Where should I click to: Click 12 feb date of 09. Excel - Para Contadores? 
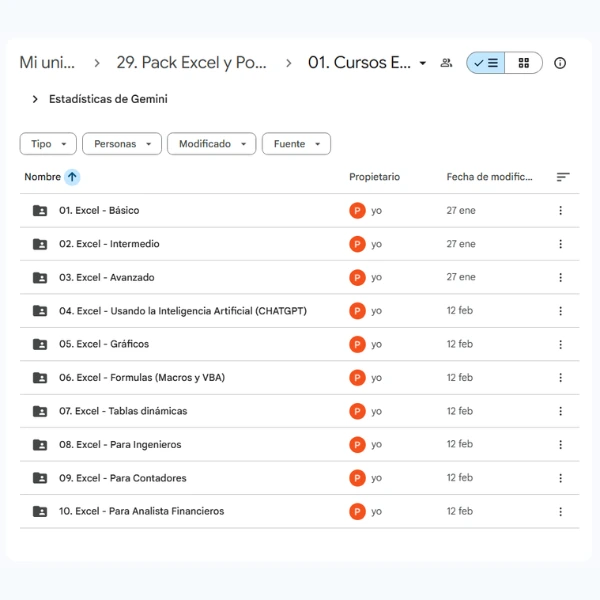coord(460,478)
